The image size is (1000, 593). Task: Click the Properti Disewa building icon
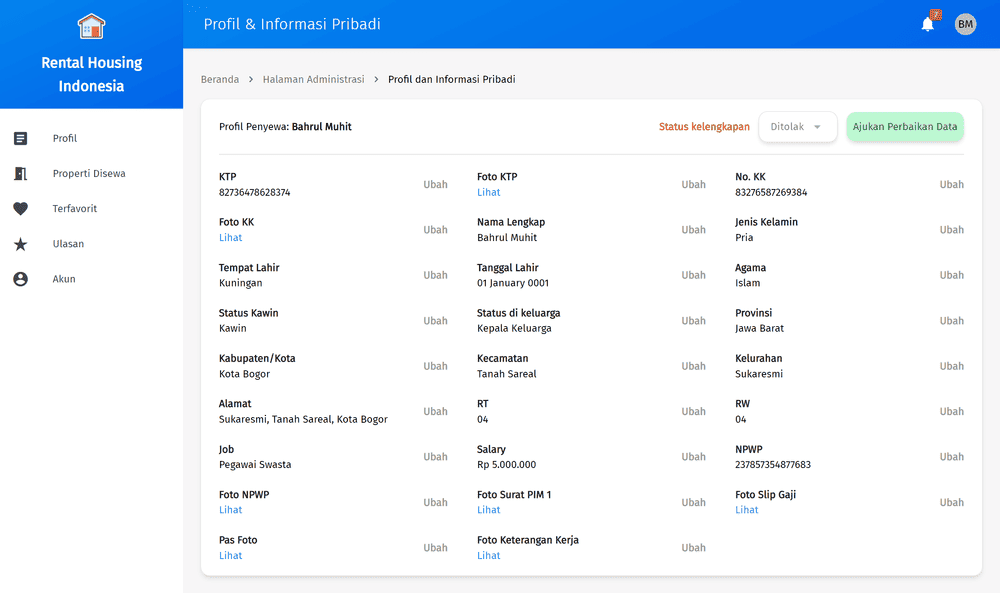pos(21,174)
